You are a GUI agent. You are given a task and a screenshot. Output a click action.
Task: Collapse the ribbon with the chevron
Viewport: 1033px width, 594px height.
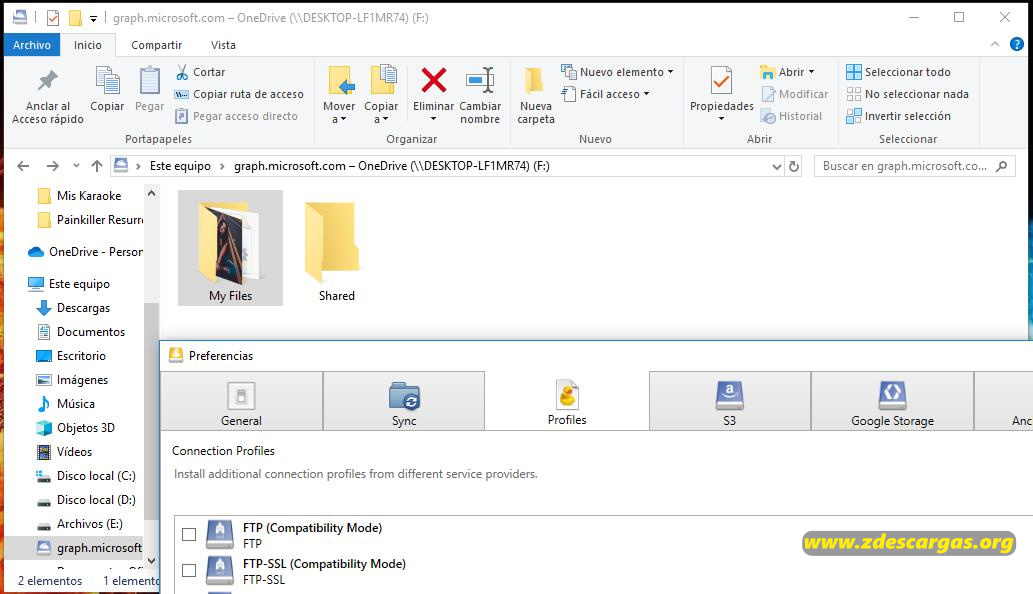pyautogui.click(x=995, y=44)
